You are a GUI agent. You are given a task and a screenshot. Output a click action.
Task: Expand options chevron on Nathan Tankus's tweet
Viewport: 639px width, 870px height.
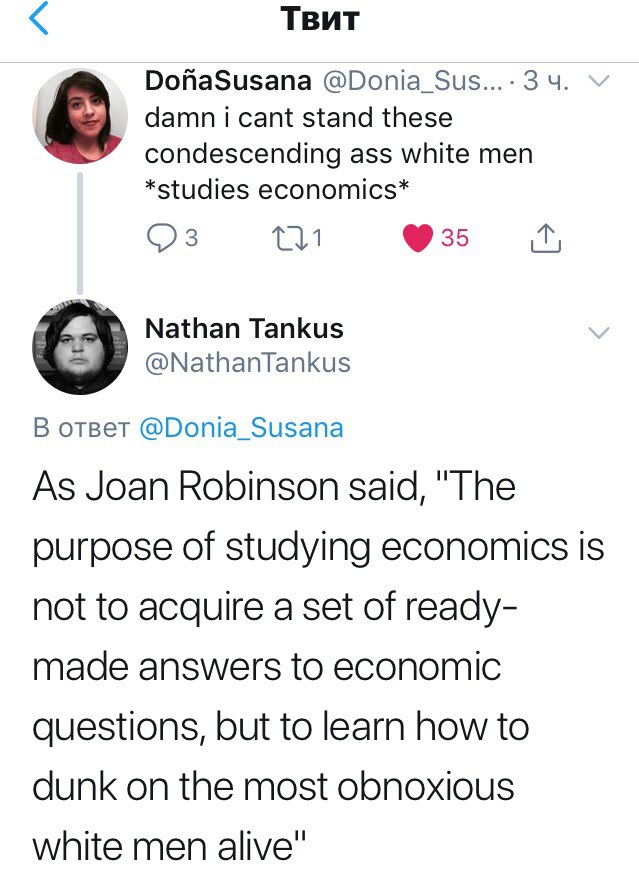click(x=598, y=333)
